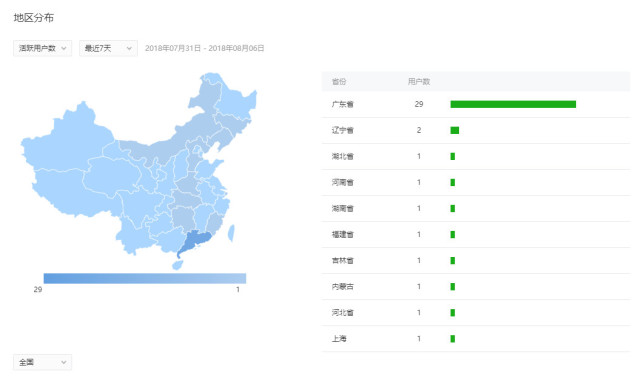Select the 吉林省 row label
Screen dimensions: 641x377
[x=343, y=260]
